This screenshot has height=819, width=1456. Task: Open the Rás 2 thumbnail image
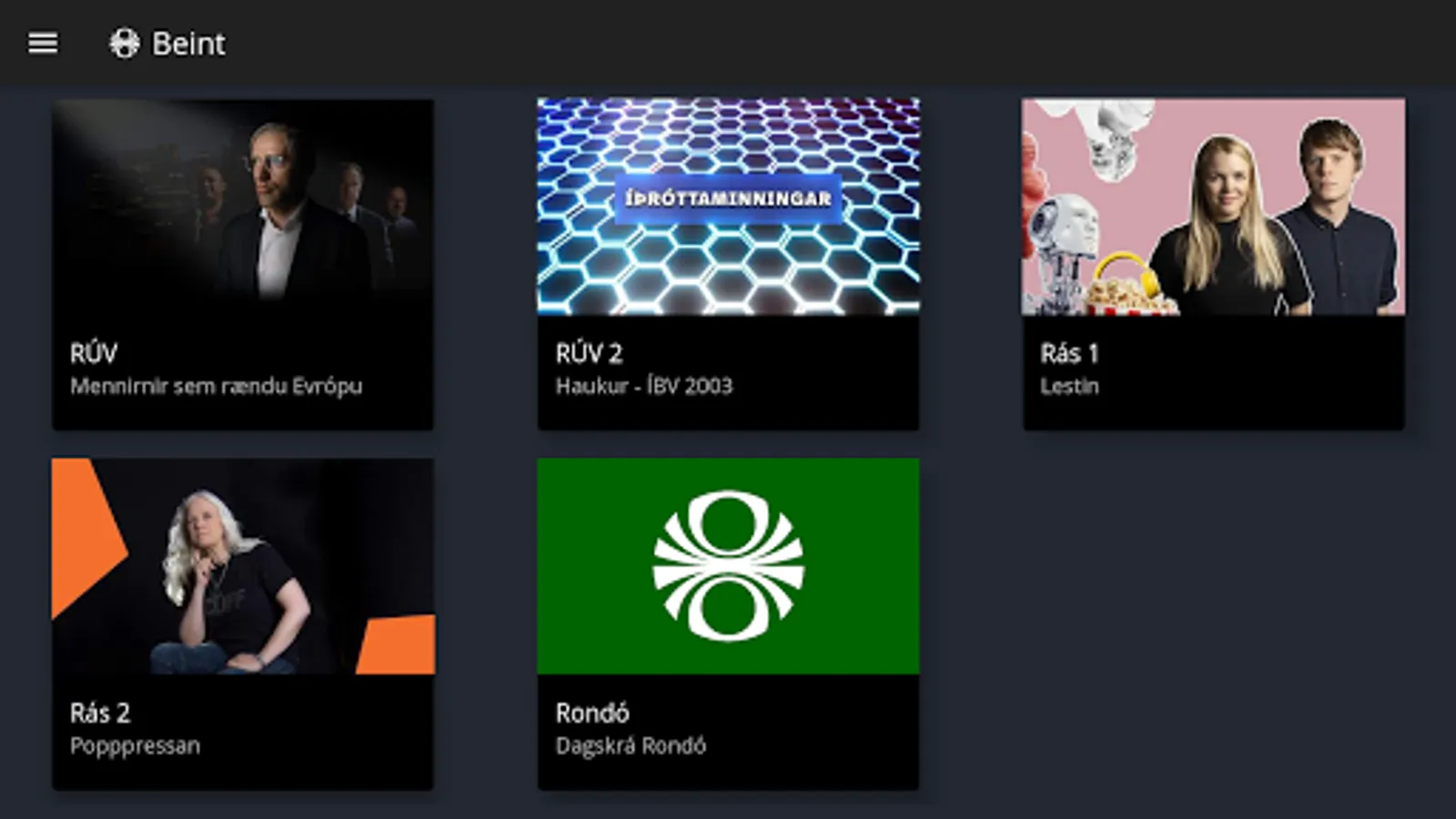tap(243, 566)
